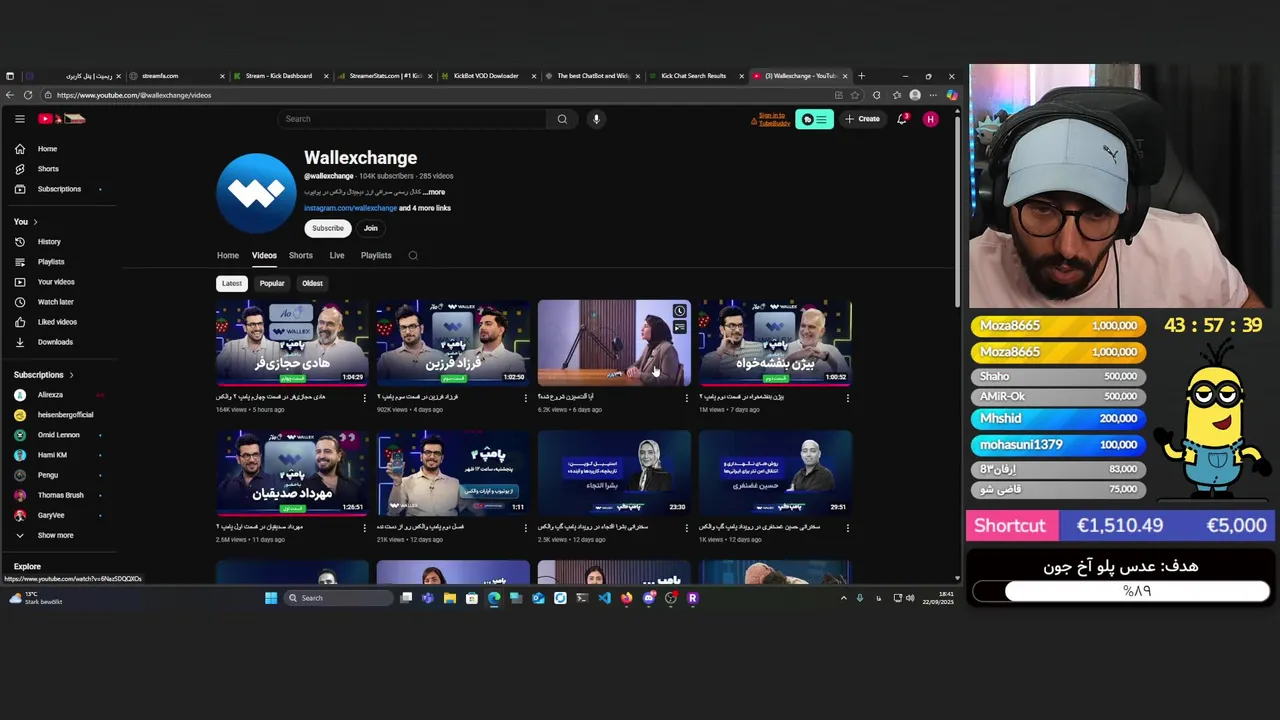Select the channel Videos tab
1280x720 pixels.
[264, 256]
